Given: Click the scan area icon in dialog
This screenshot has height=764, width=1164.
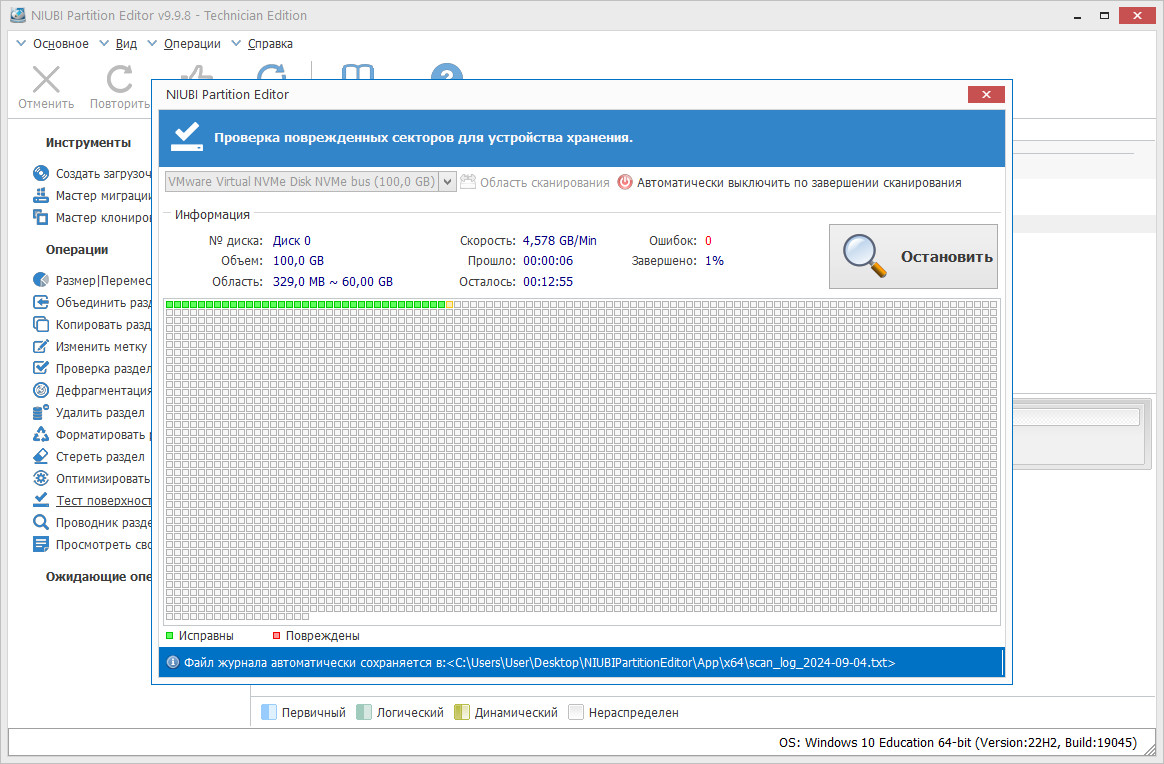Looking at the screenshot, I should (x=468, y=182).
